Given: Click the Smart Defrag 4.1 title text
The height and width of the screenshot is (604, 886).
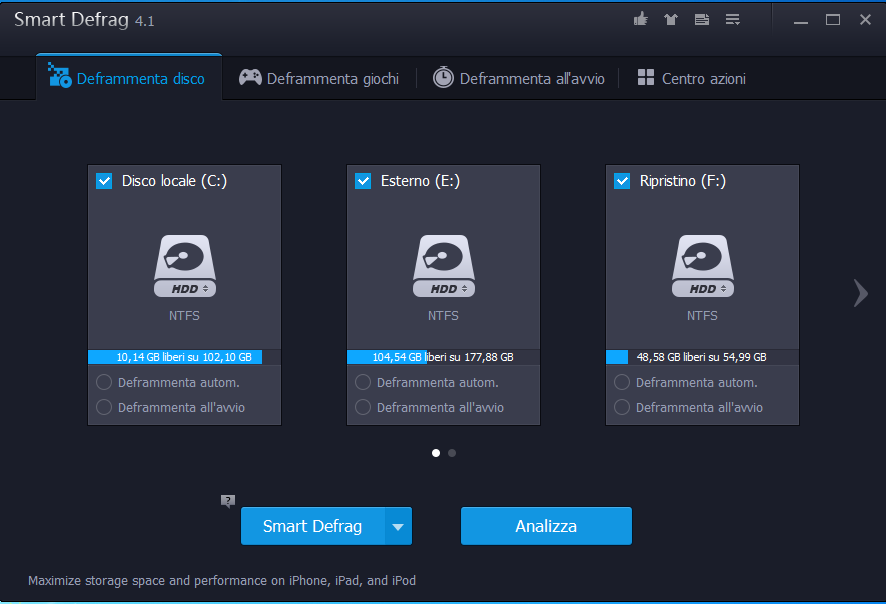Looking at the screenshot, I should tap(84, 20).
